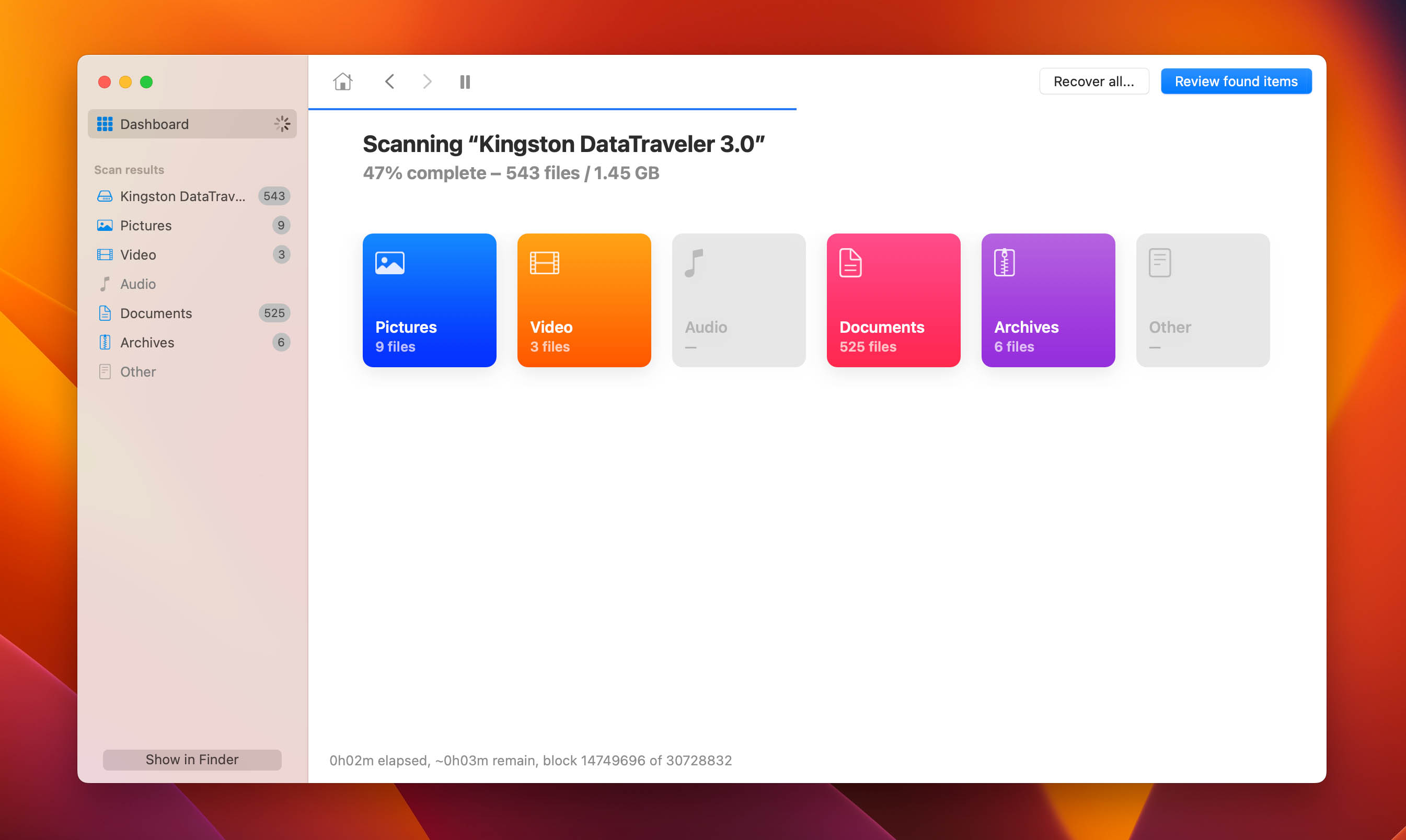
Task: Click the file icon on Other card
Action: coord(1159,263)
